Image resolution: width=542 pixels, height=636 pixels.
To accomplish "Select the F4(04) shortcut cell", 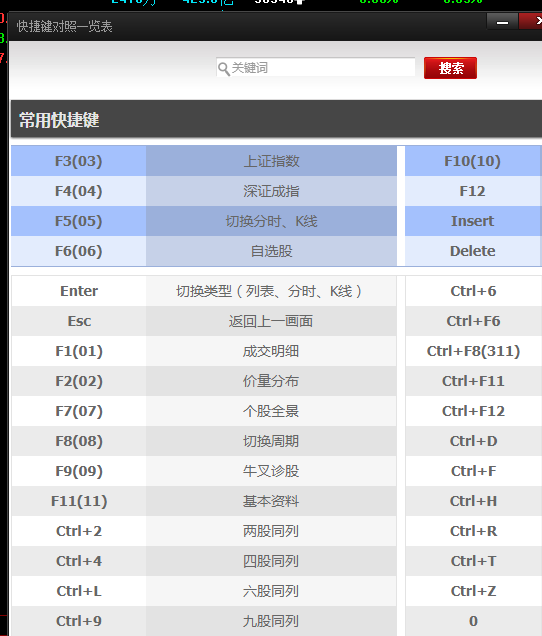I will pyautogui.click(x=79, y=191).
